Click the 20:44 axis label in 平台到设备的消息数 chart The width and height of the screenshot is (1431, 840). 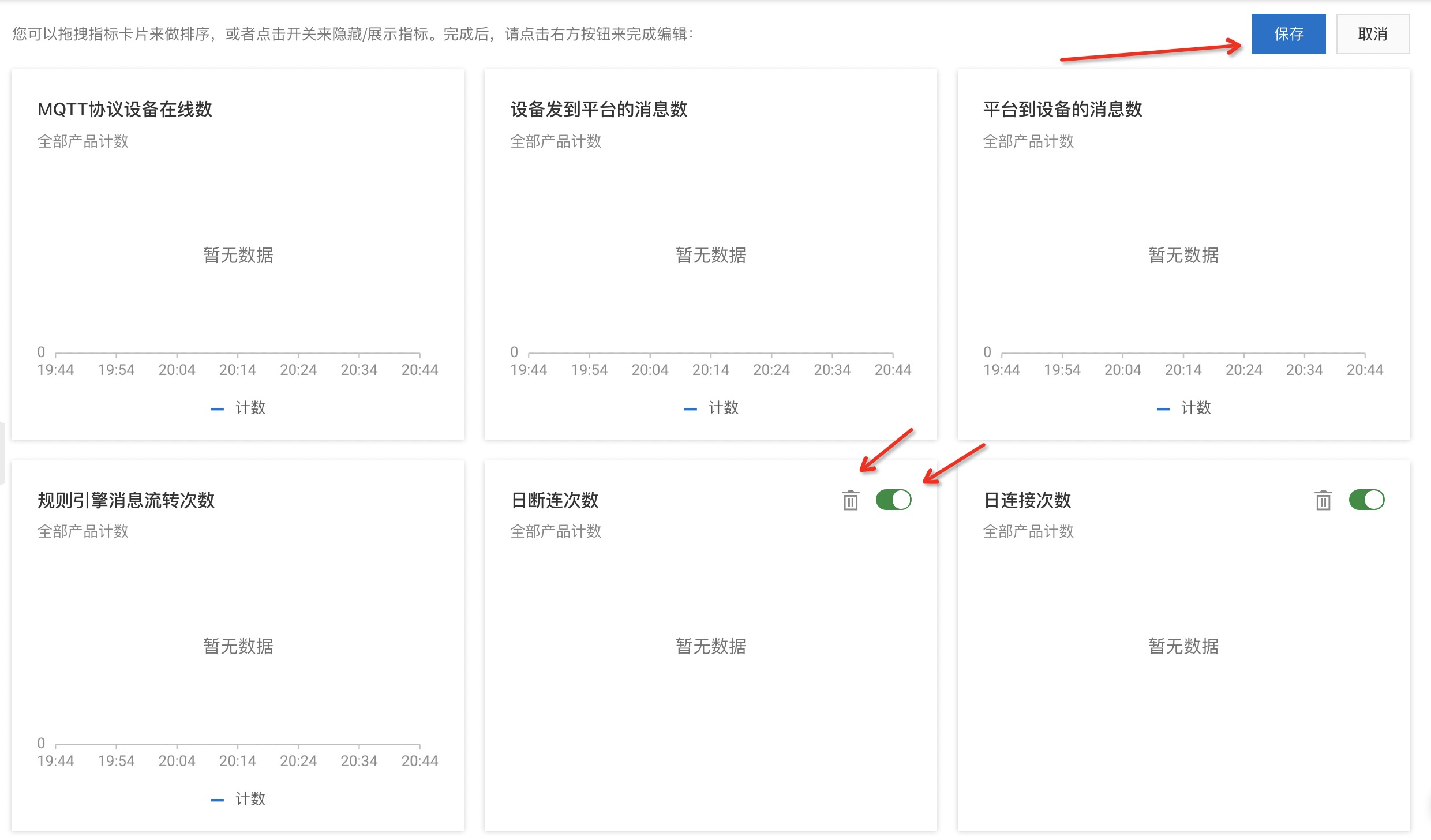pos(1365,370)
